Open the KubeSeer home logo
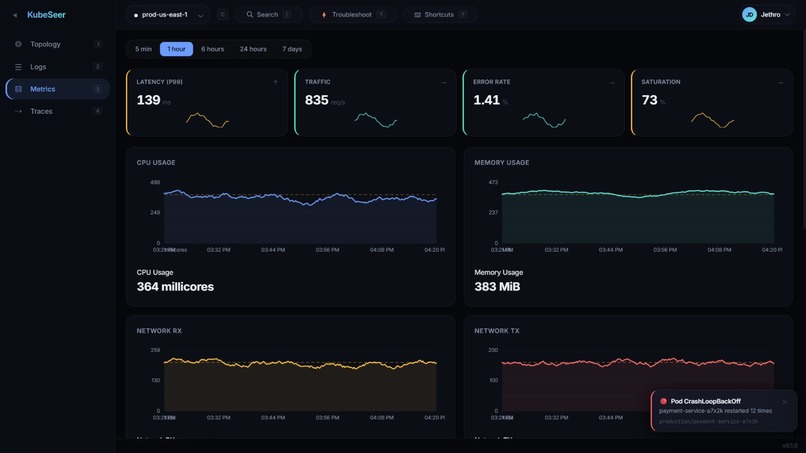 click(x=46, y=15)
